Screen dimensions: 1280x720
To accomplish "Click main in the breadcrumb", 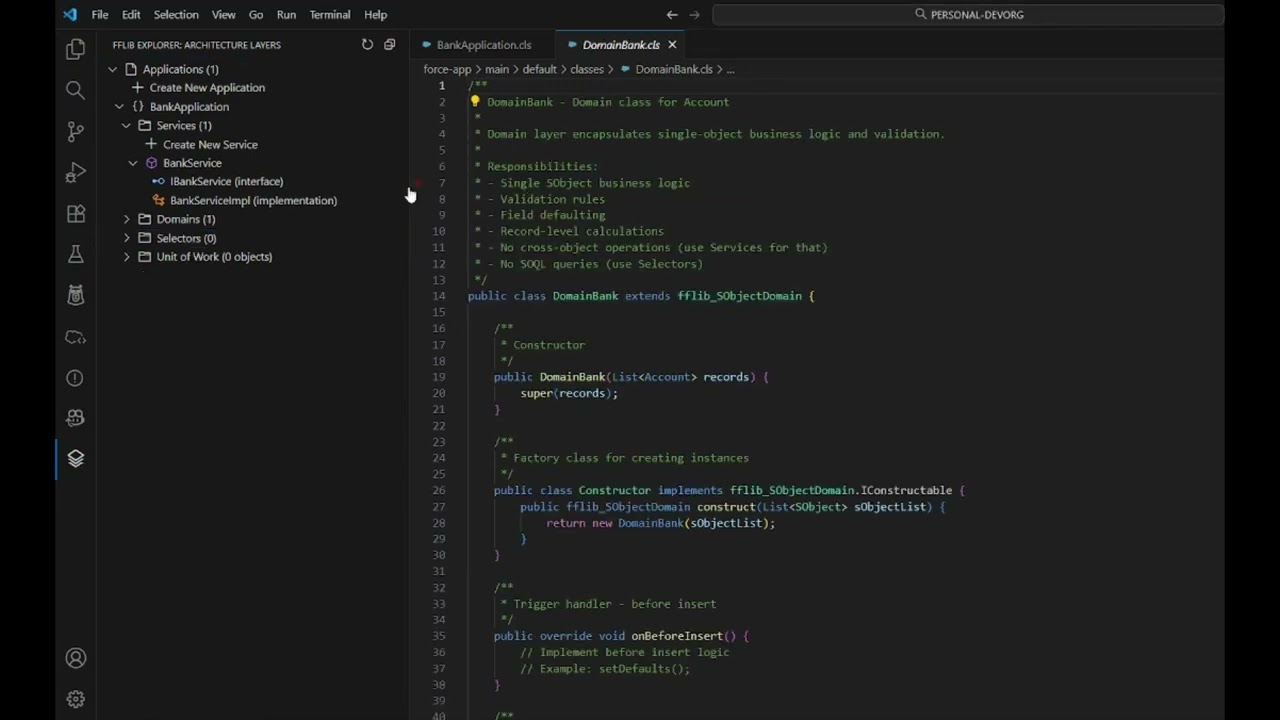I will point(497,69).
